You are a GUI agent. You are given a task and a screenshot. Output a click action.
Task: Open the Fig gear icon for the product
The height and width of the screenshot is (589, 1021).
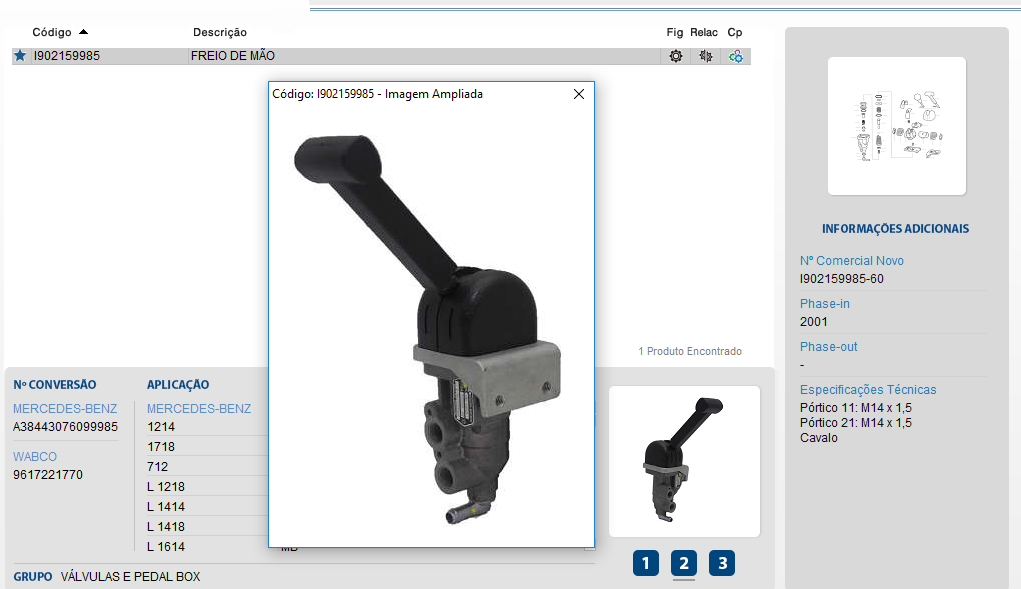676,56
